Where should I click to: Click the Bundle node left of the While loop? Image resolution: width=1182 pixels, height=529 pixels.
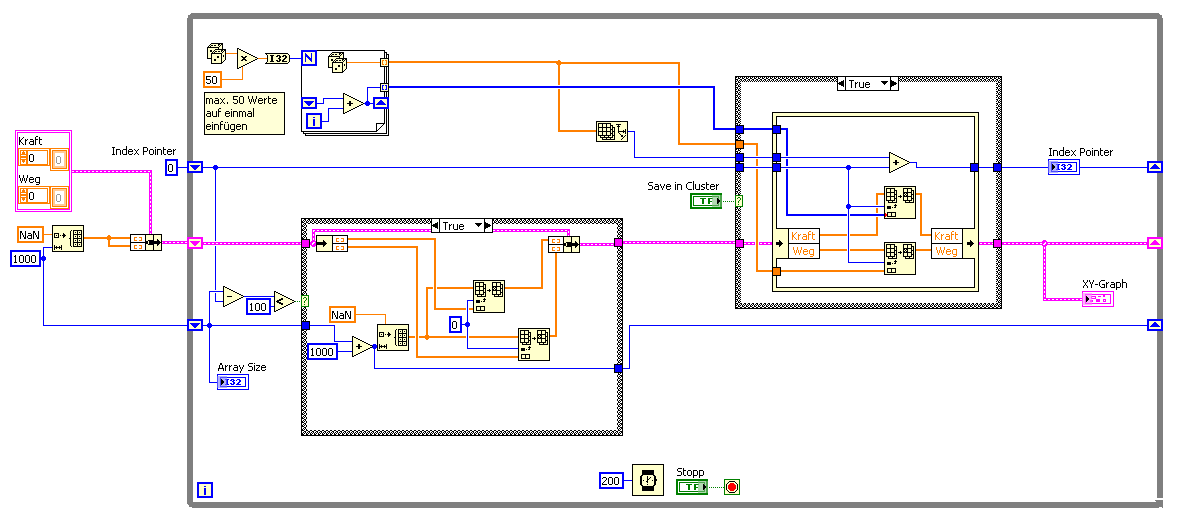pos(145,243)
